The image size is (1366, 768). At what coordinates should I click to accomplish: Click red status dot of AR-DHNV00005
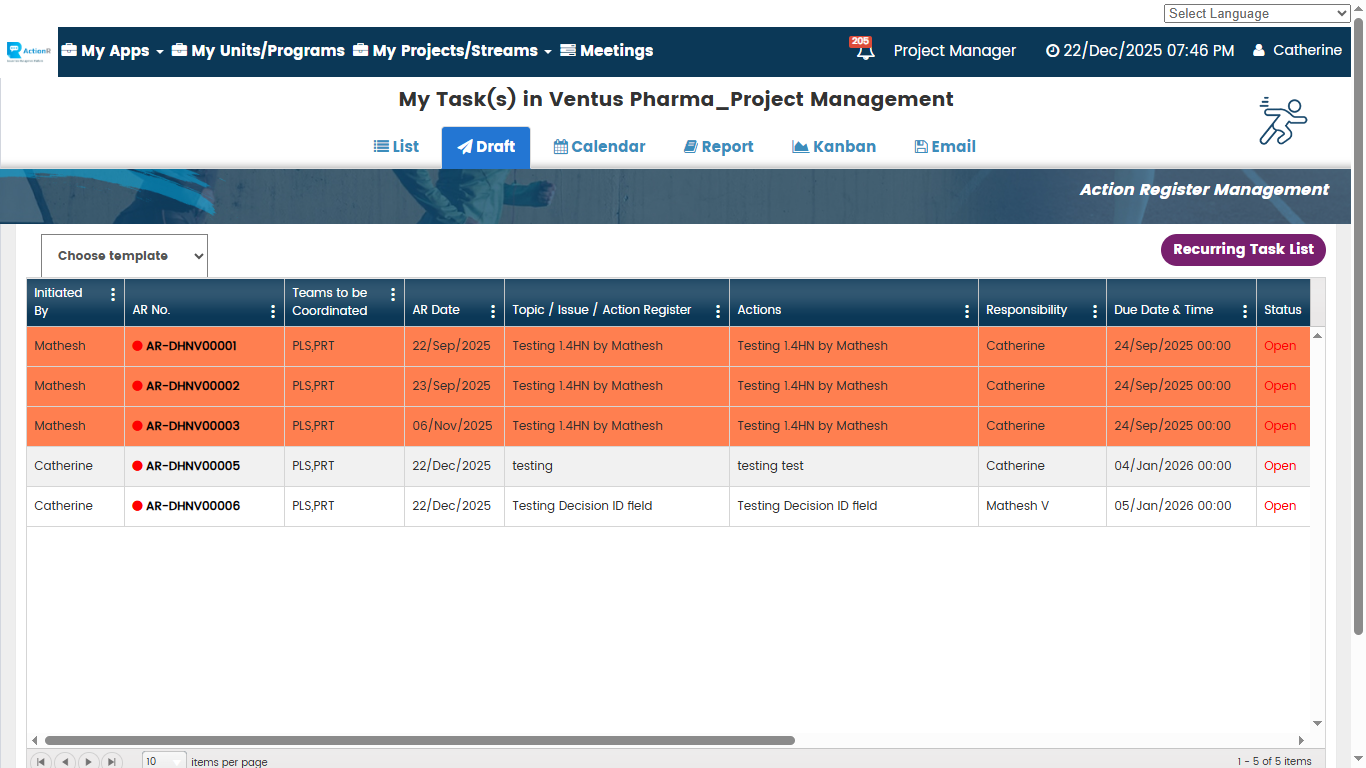pos(137,466)
